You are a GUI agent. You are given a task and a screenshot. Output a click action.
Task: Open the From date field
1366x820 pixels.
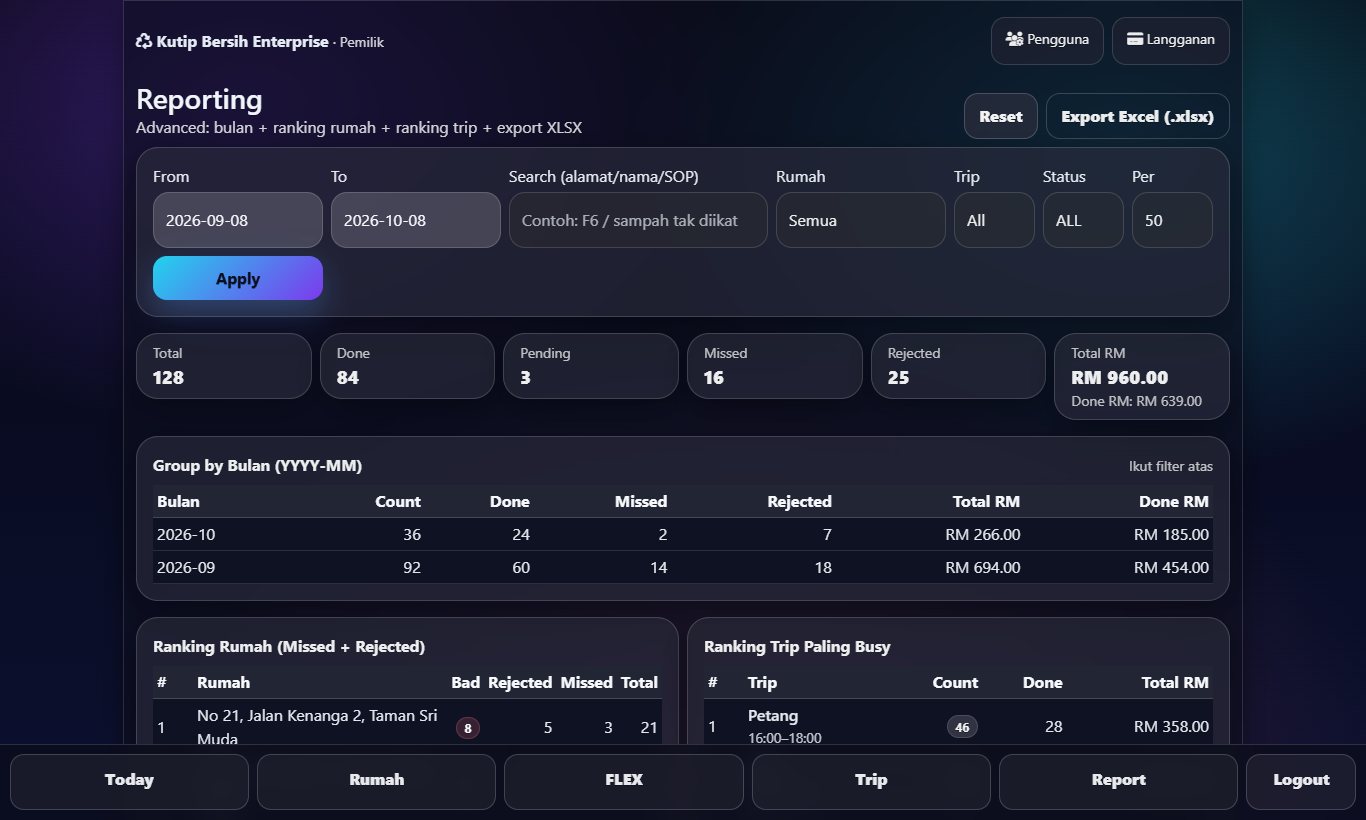click(x=238, y=220)
